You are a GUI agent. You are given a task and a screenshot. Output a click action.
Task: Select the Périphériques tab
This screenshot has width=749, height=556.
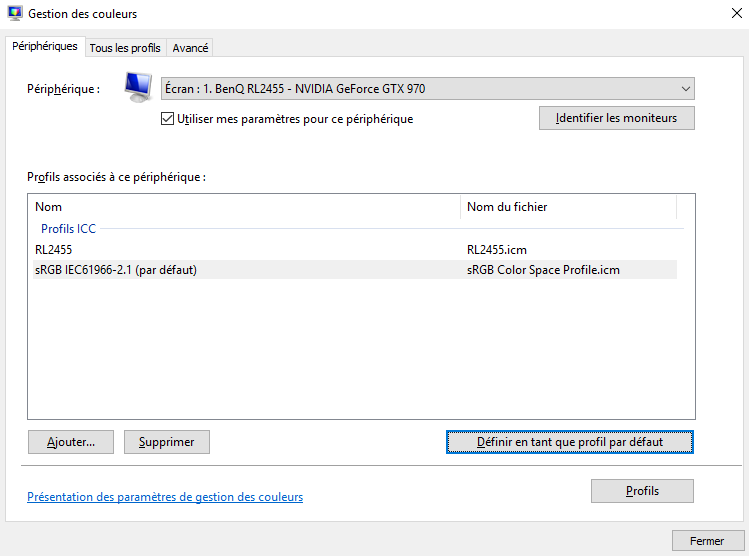pos(44,47)
